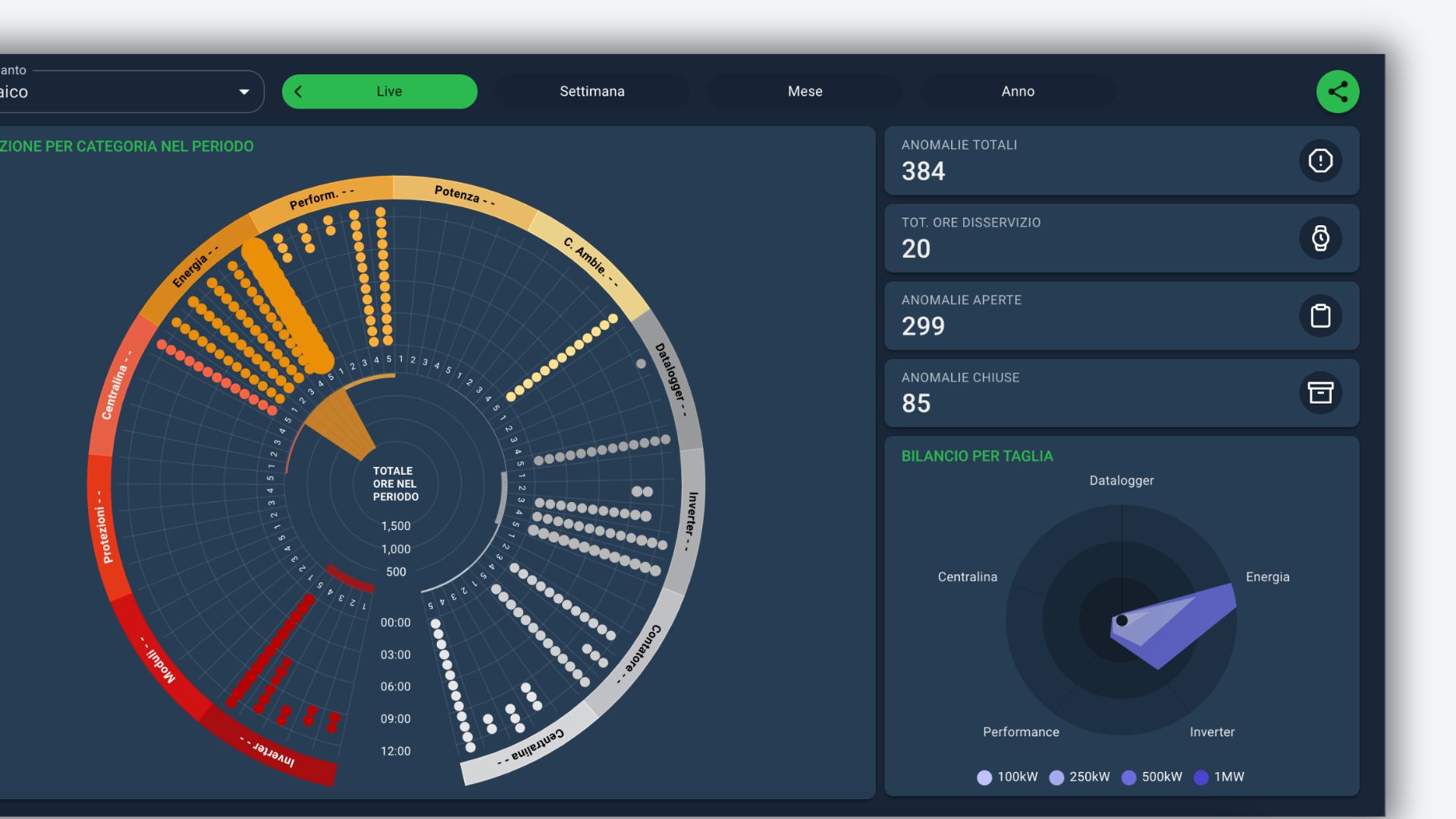The width and height of the screenshot is (1456, 819).
Task: Open the plant selector dropdown arrow
Action: [x=244, y=92]
